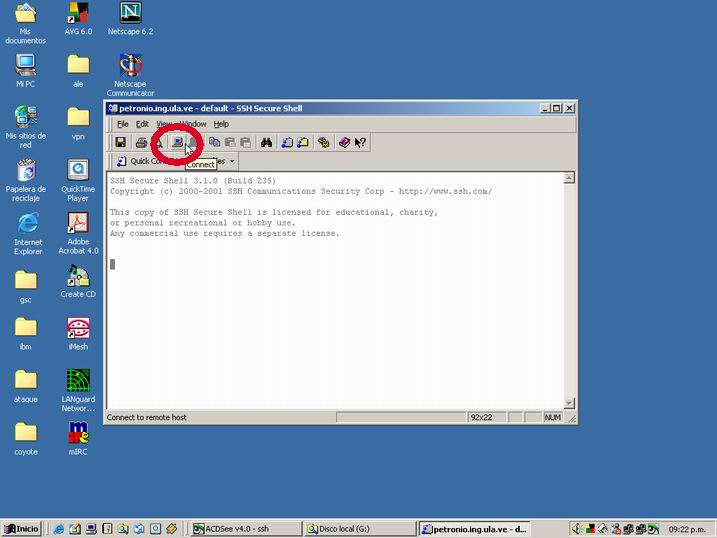Click the Copy toolbar icon
Viewport: 717px width, 538px height.
tap(214, 142)
